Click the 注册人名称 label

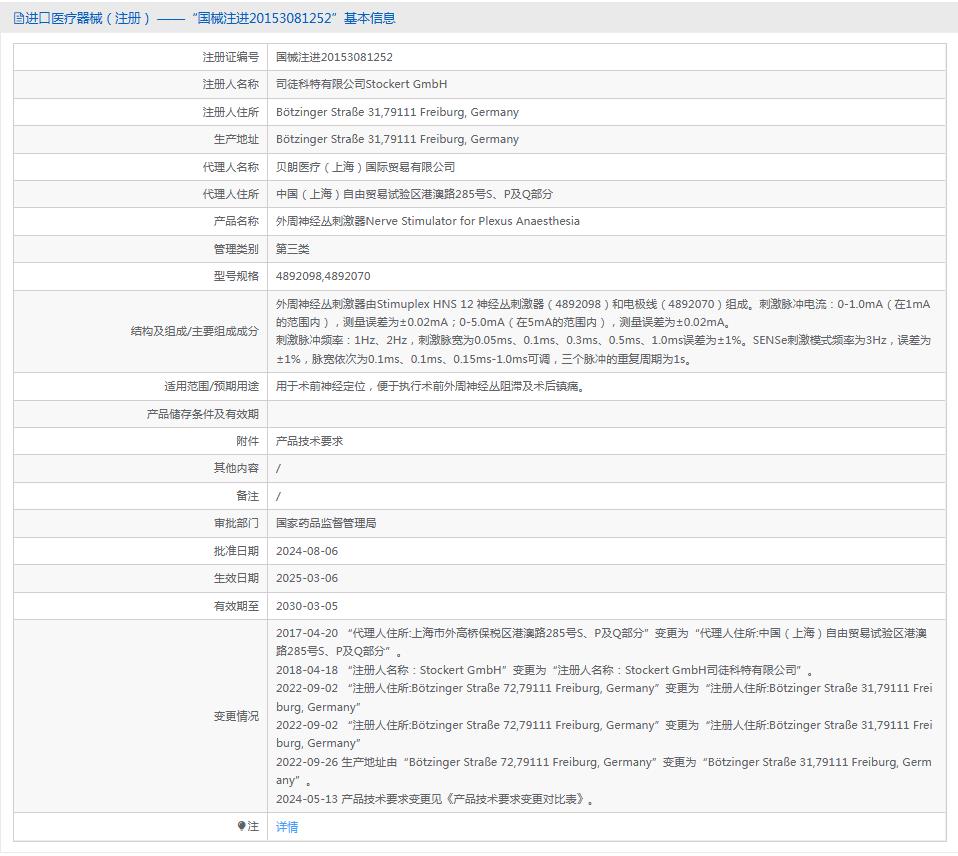[x=230, y=84]
